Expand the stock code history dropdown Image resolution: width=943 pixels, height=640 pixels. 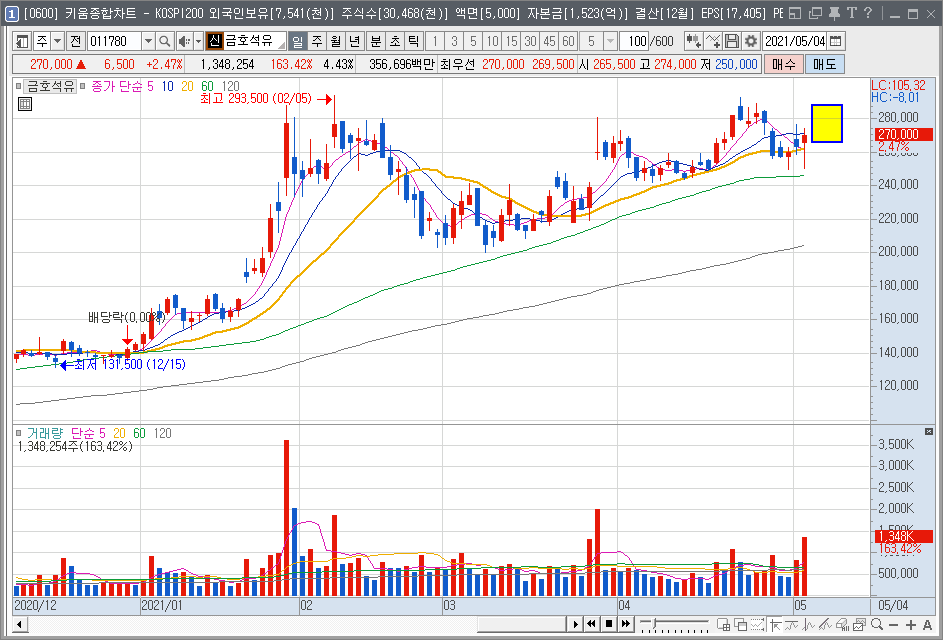click(148, 42)
